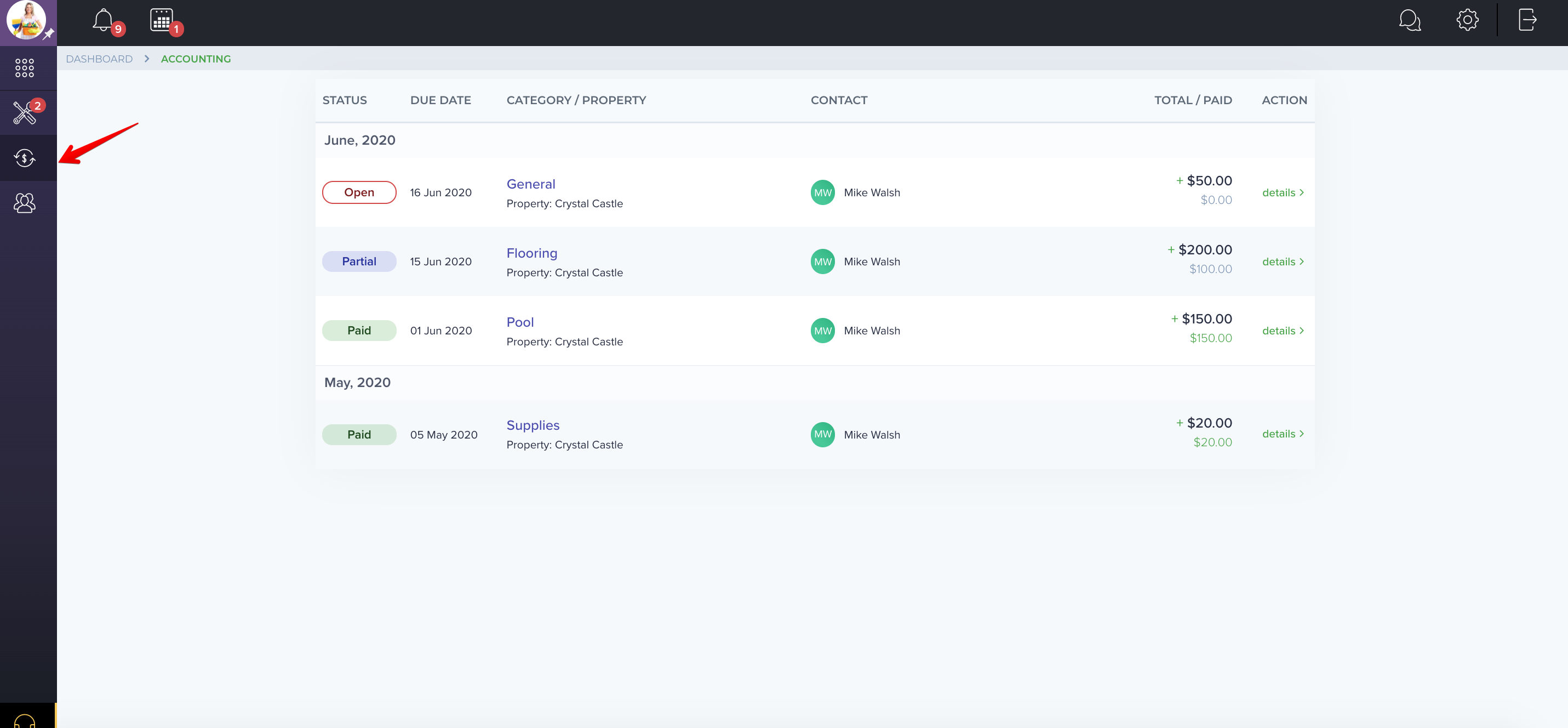1568x728 pixels.
Task: Click the profile avatar photo
Action: coord(26,20)
